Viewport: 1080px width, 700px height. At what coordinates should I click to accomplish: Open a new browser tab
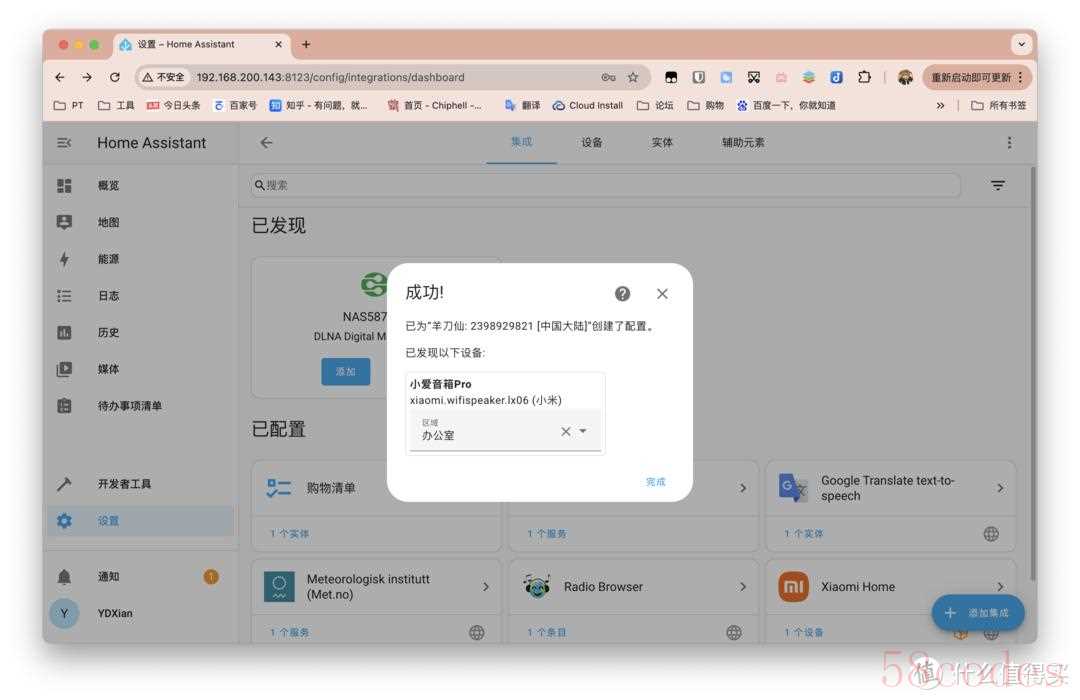point(306,44)
